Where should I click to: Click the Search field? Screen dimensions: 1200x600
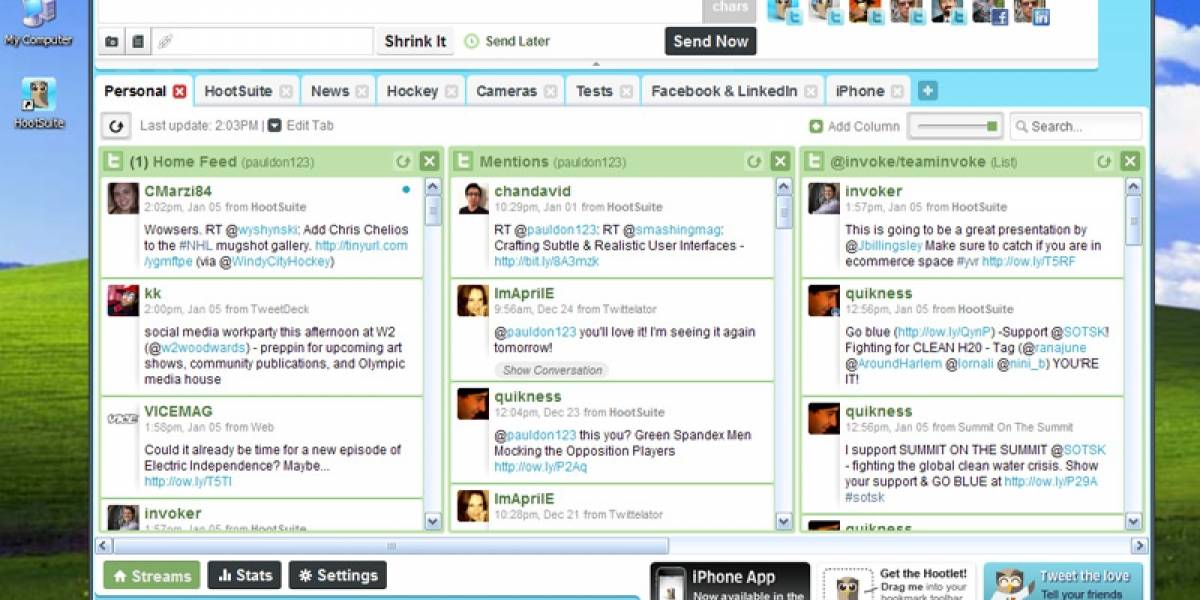tap(1076, 126)
